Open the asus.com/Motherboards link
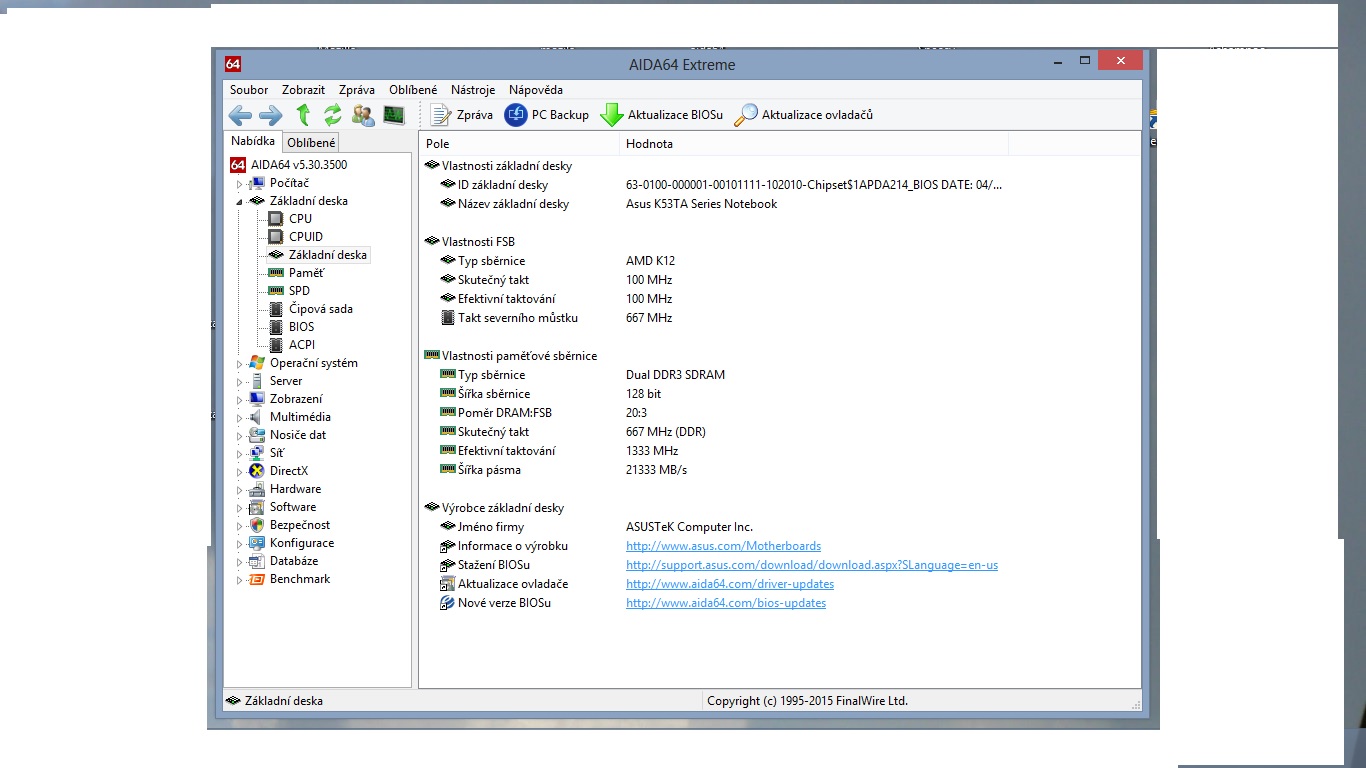The height and width of the screenshot is (768, 1366). pos(724,546)
